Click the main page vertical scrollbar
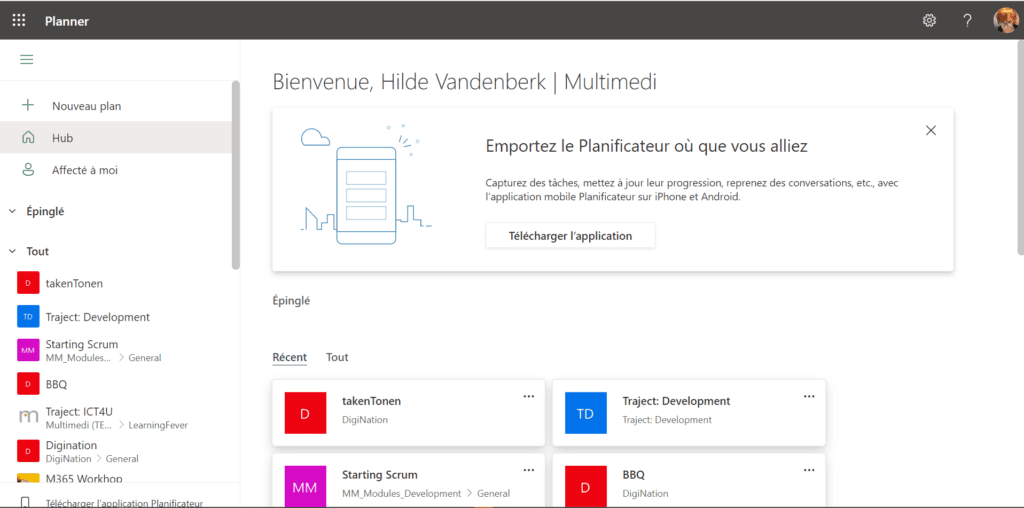The image size is (1024, 508). pyautogui.click(x=1020, y=147)
